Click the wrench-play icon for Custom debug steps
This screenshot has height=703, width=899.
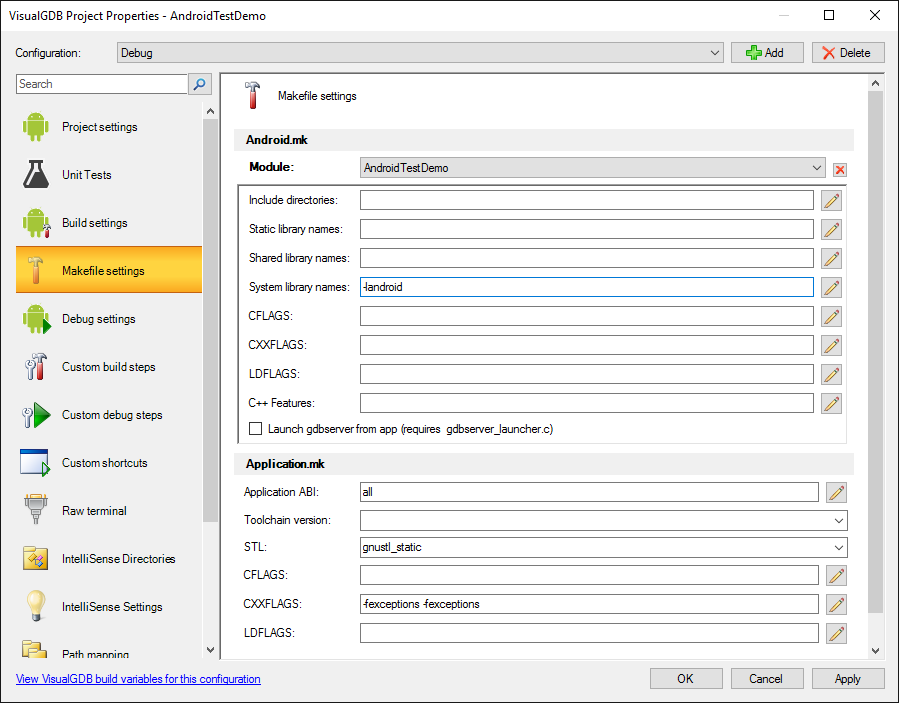tap(36, 415)
